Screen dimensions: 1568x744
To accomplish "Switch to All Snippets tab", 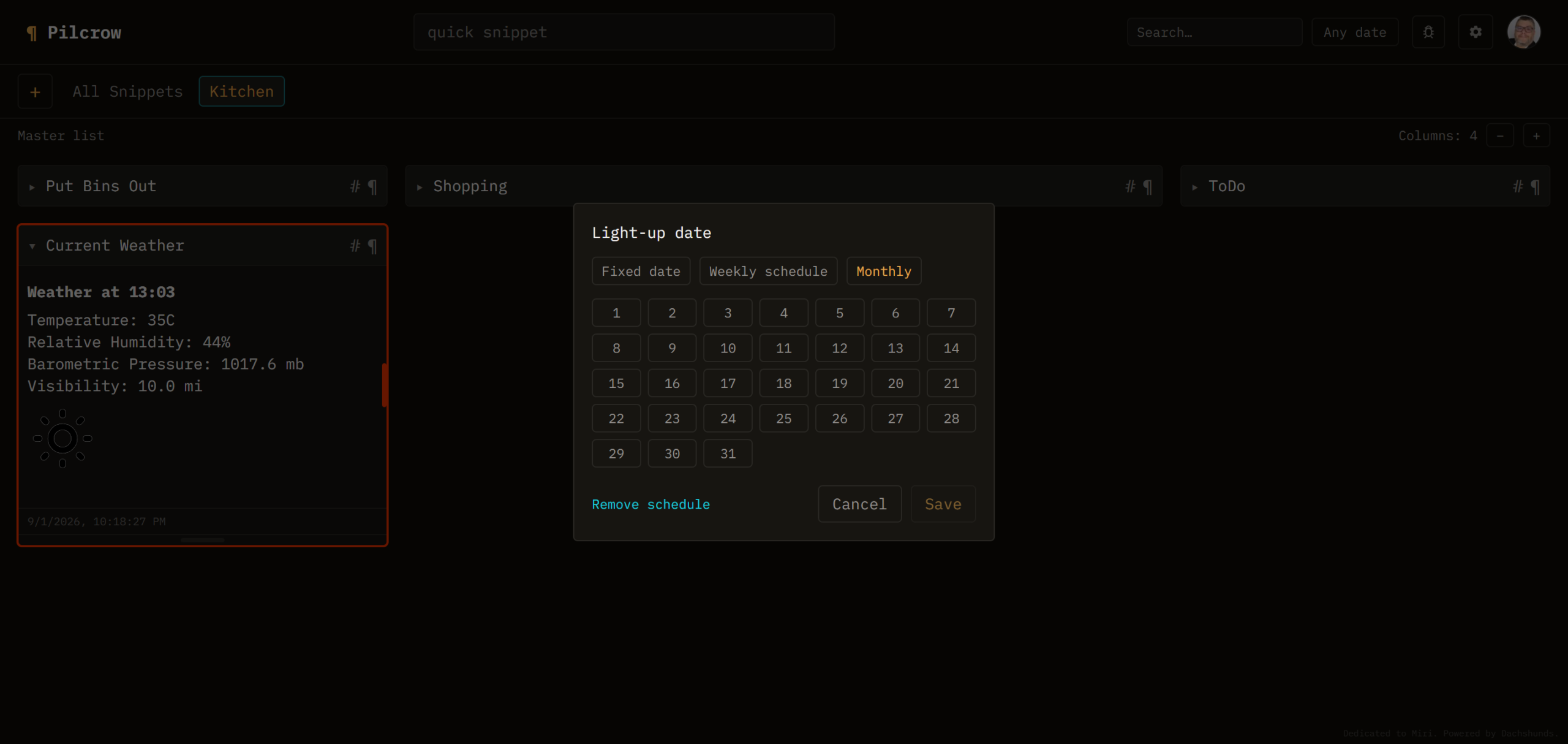I will click(127, 91).
